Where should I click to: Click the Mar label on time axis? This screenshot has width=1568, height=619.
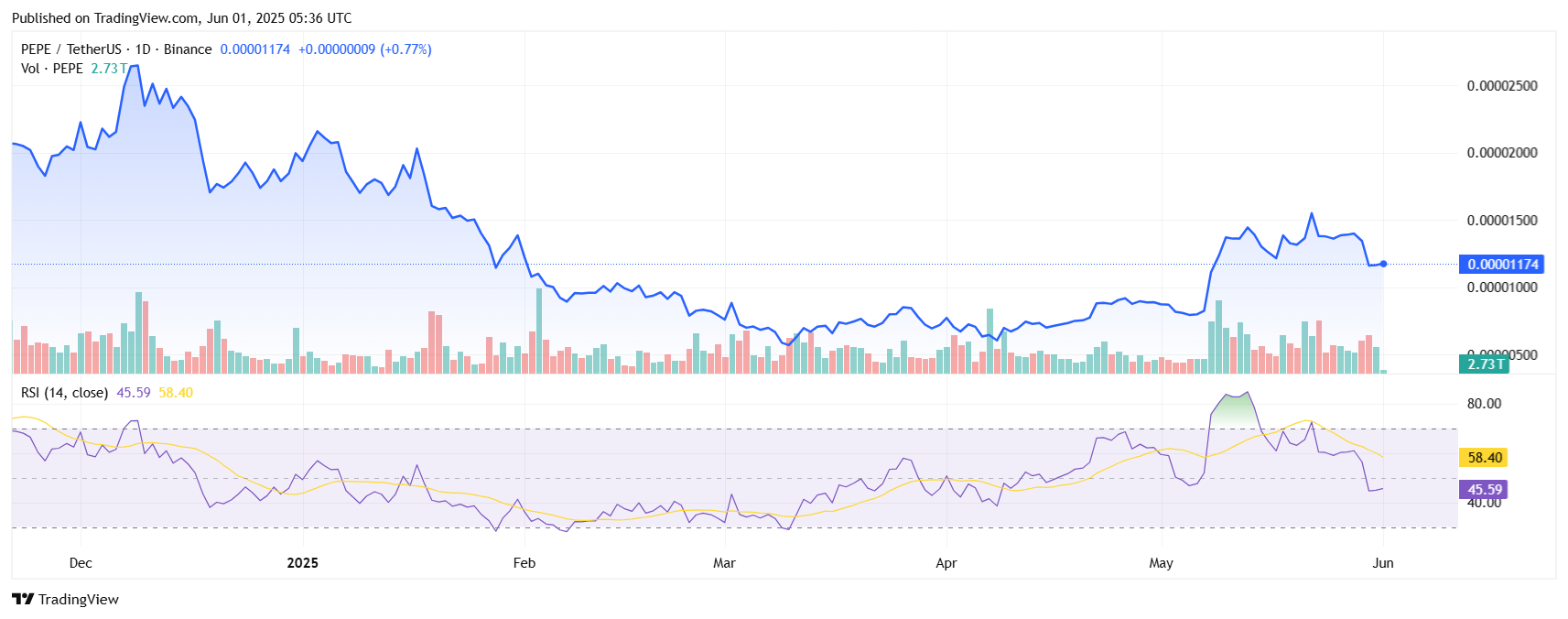[724, 563]
